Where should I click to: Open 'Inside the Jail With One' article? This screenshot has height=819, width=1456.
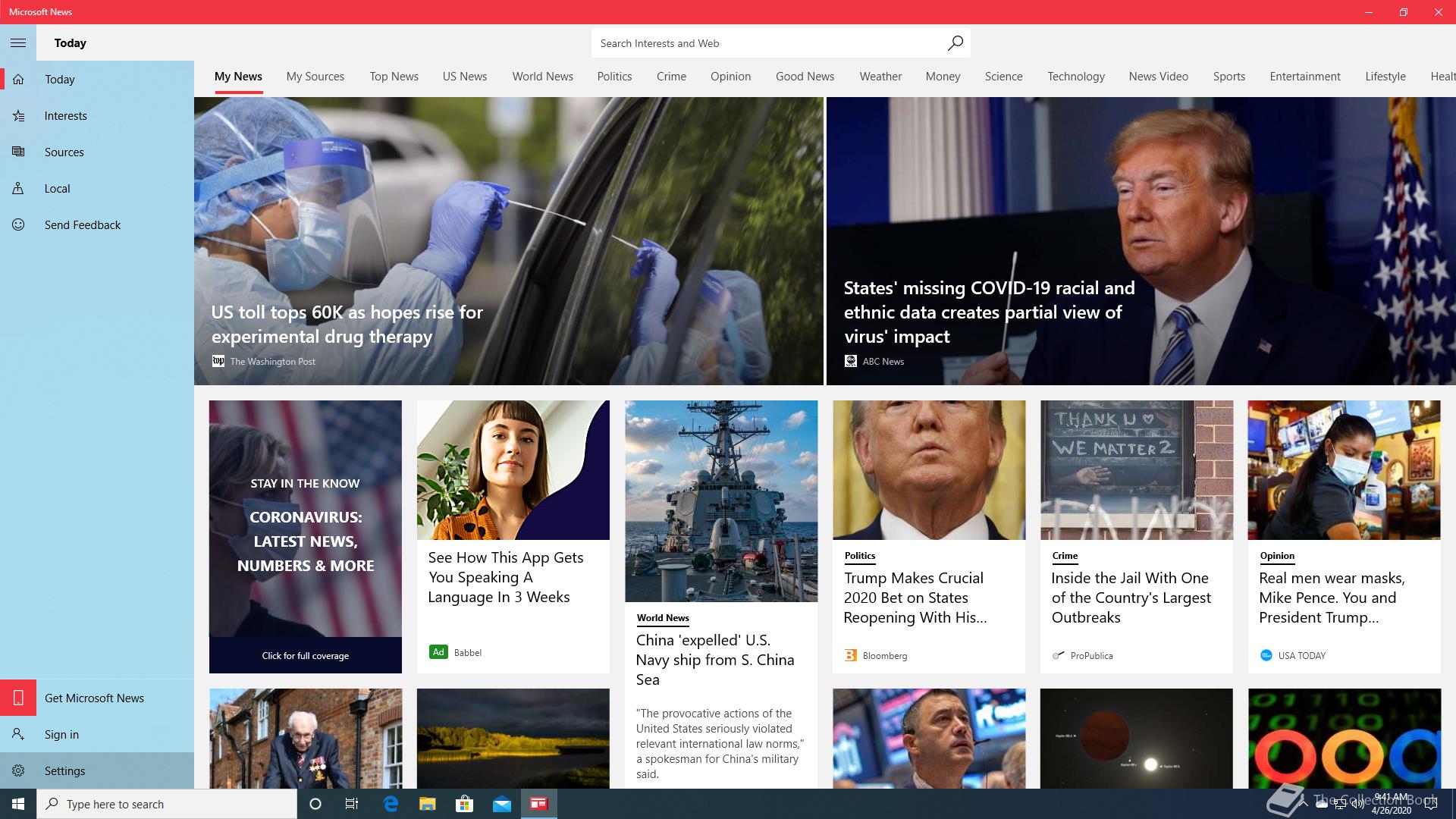point(1131,598)
